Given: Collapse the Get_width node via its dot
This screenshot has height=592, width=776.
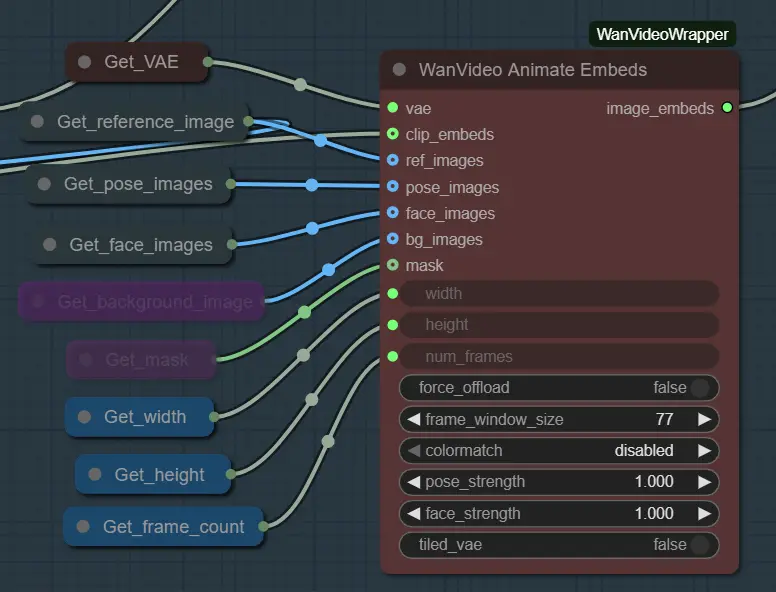Looking at the screenshot, I should pos(85,417).
